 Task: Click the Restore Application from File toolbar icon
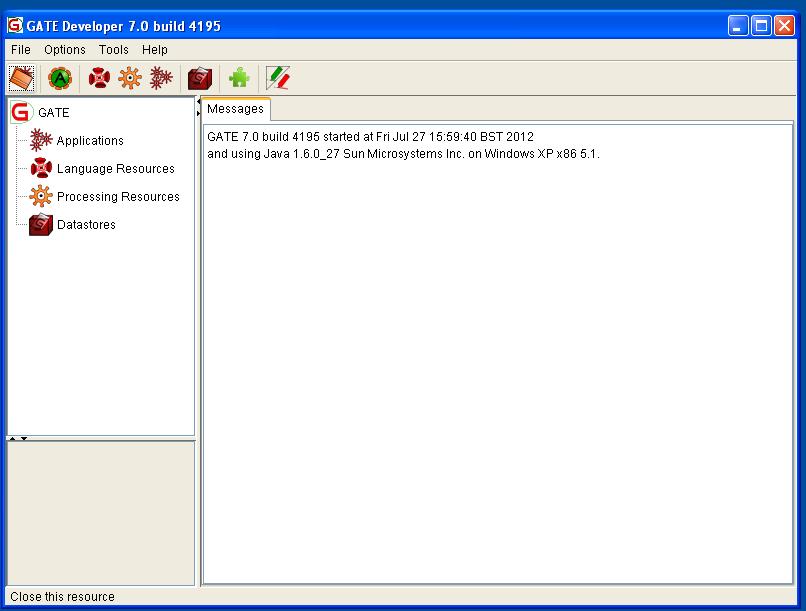pos(22,79)
